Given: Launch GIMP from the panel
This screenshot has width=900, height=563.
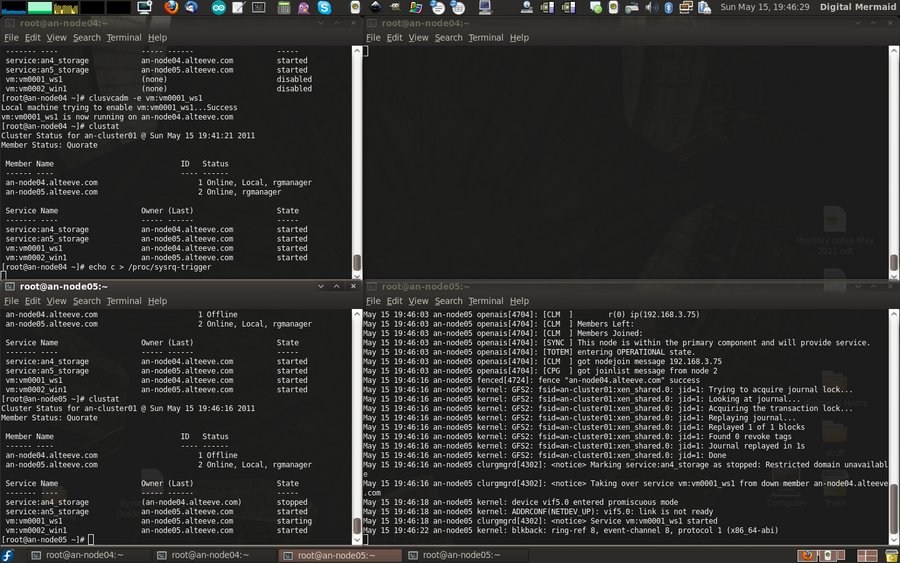Looking at the screenshot, I should [395, 7].
